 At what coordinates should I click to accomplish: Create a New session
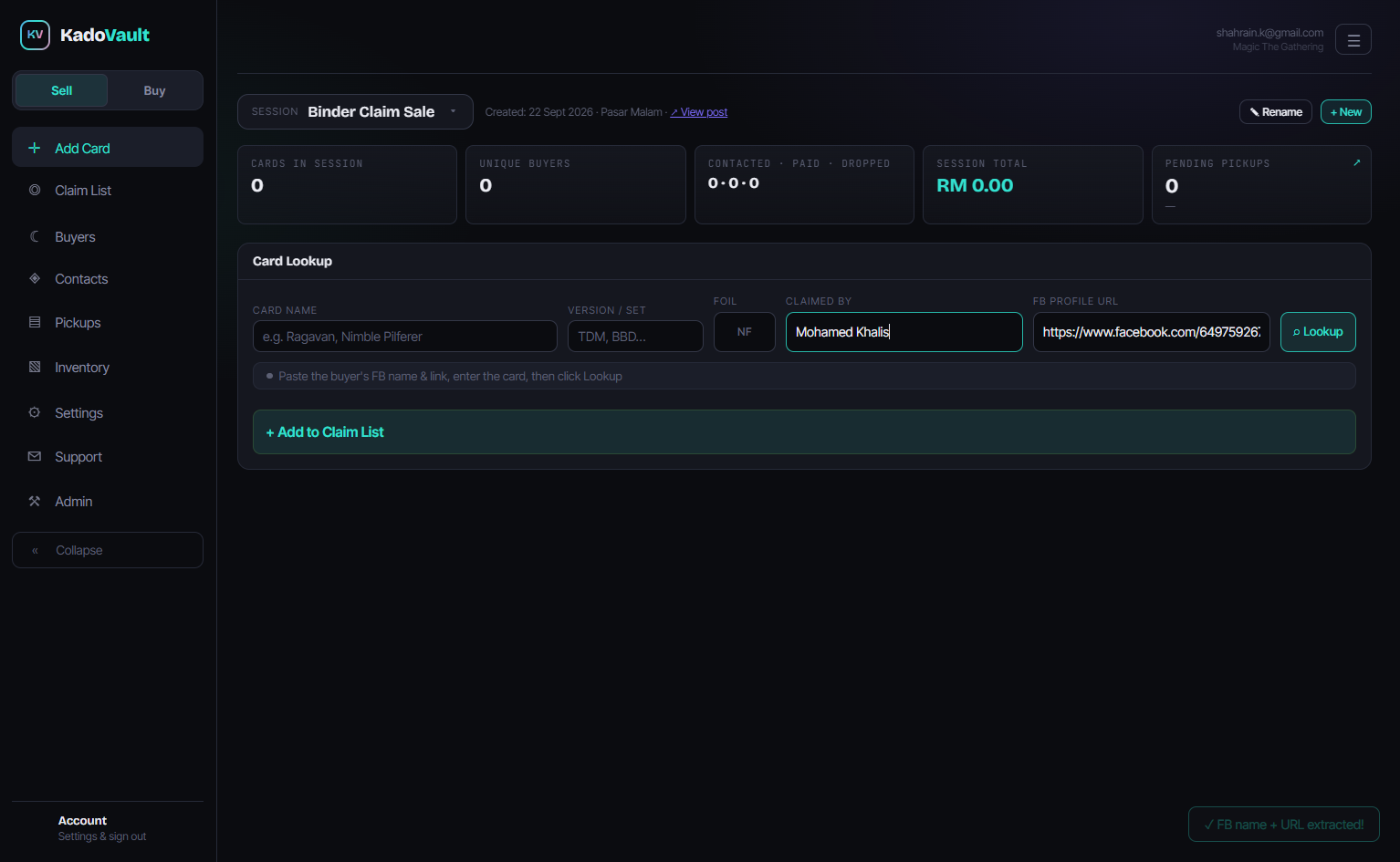click(x=1346, y=111)
